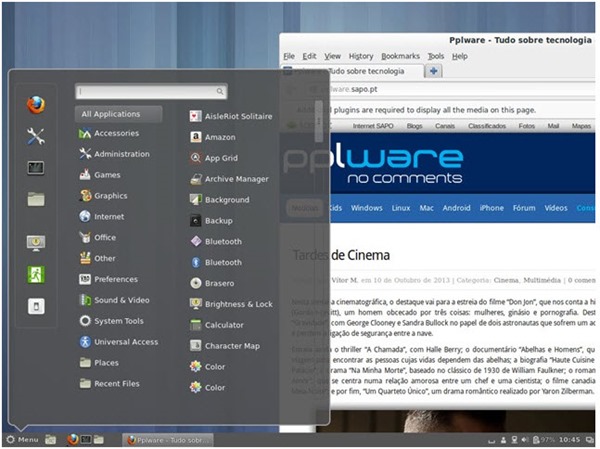
Task: Grab the application list scrollbar handle
Action: pyautogui.click(x=318, y=121)
